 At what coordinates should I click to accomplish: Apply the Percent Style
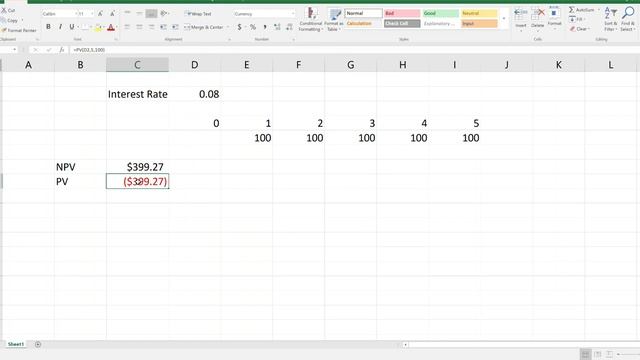pos(253,27)
